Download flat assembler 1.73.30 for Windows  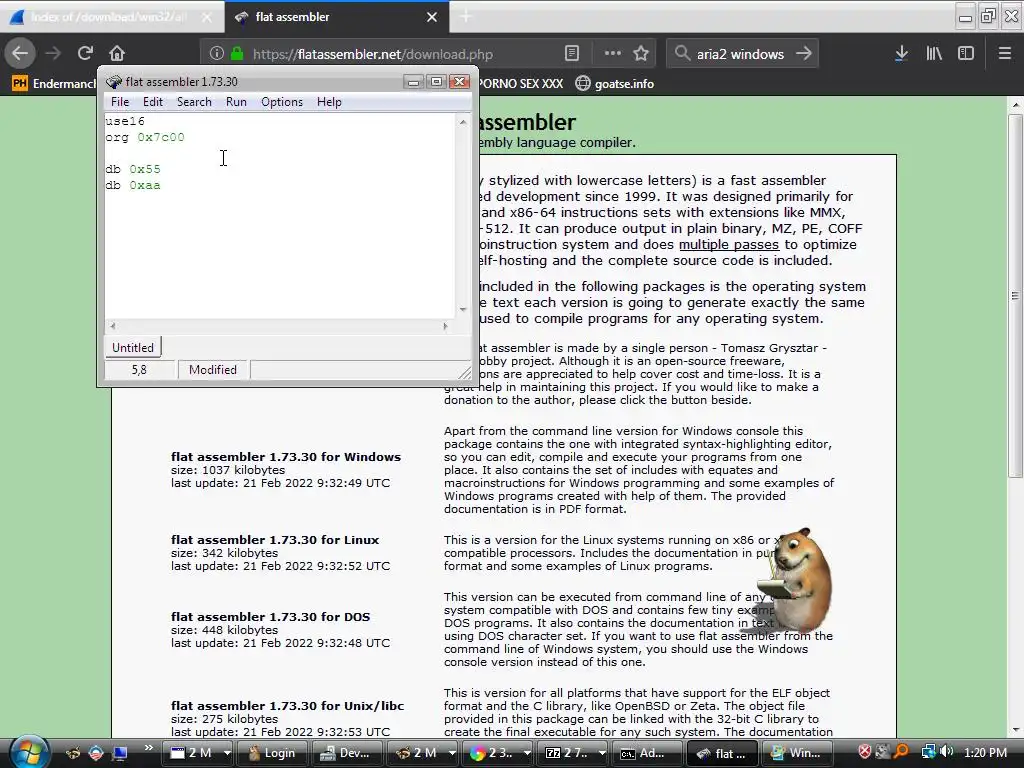286,456
